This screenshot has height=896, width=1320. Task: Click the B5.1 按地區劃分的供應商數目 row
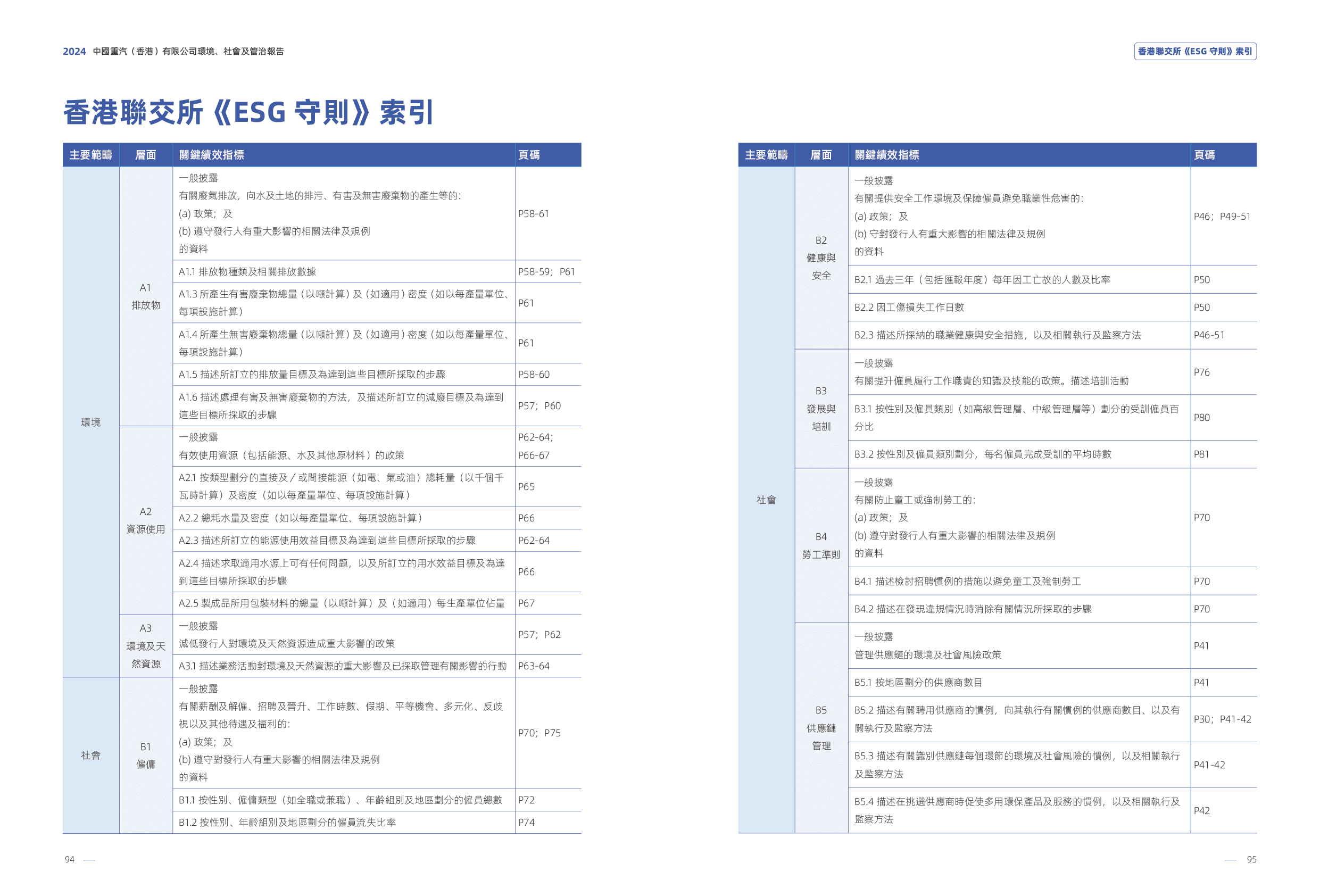pos(917,682)
